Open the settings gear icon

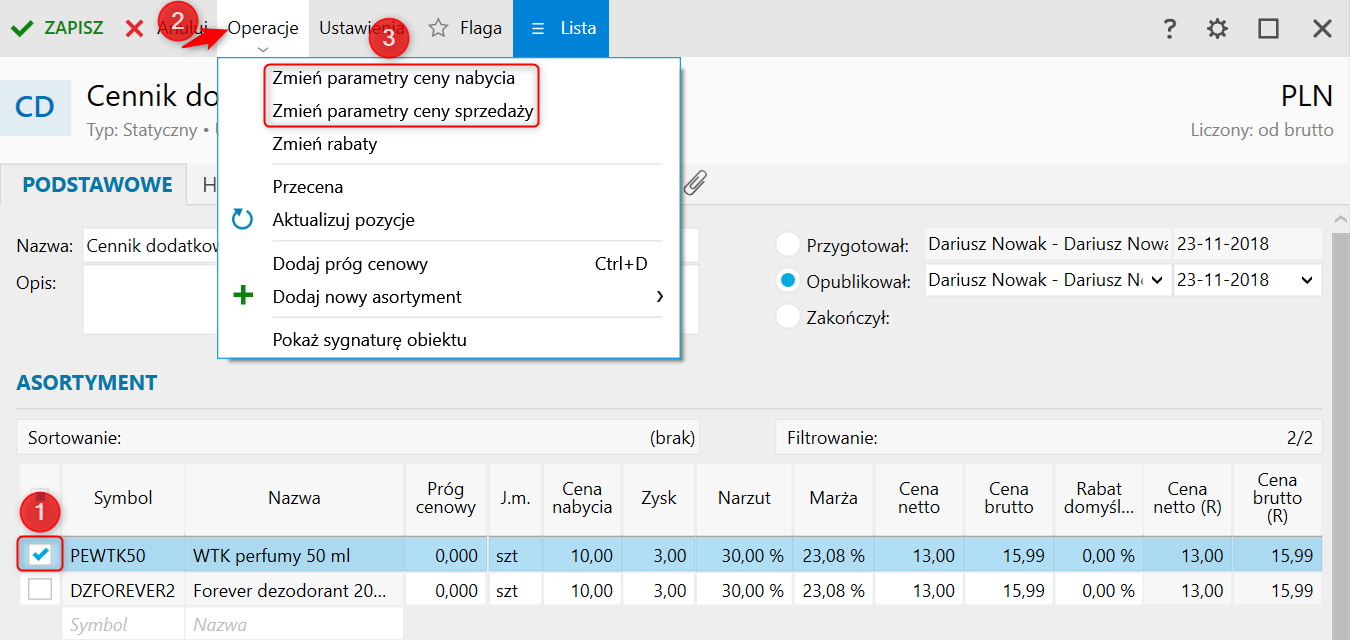point(1217,29)
